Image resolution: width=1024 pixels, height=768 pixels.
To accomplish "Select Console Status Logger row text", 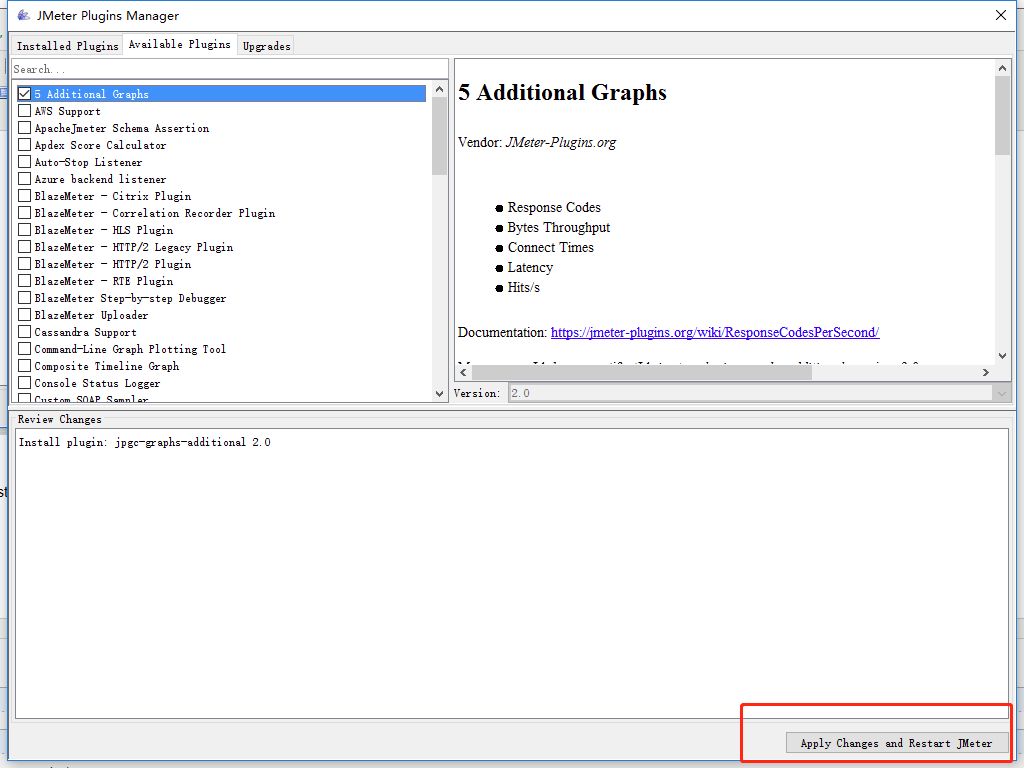I will [97, 383].
